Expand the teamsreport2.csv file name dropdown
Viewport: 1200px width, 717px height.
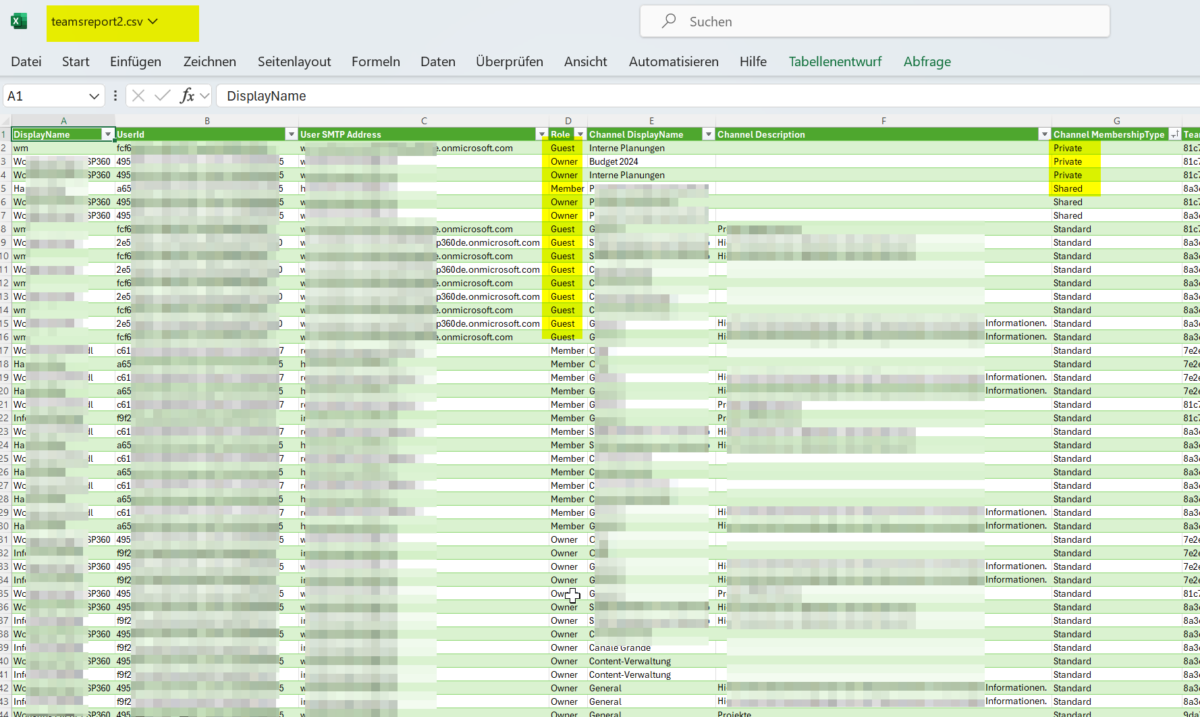(151, 21)
